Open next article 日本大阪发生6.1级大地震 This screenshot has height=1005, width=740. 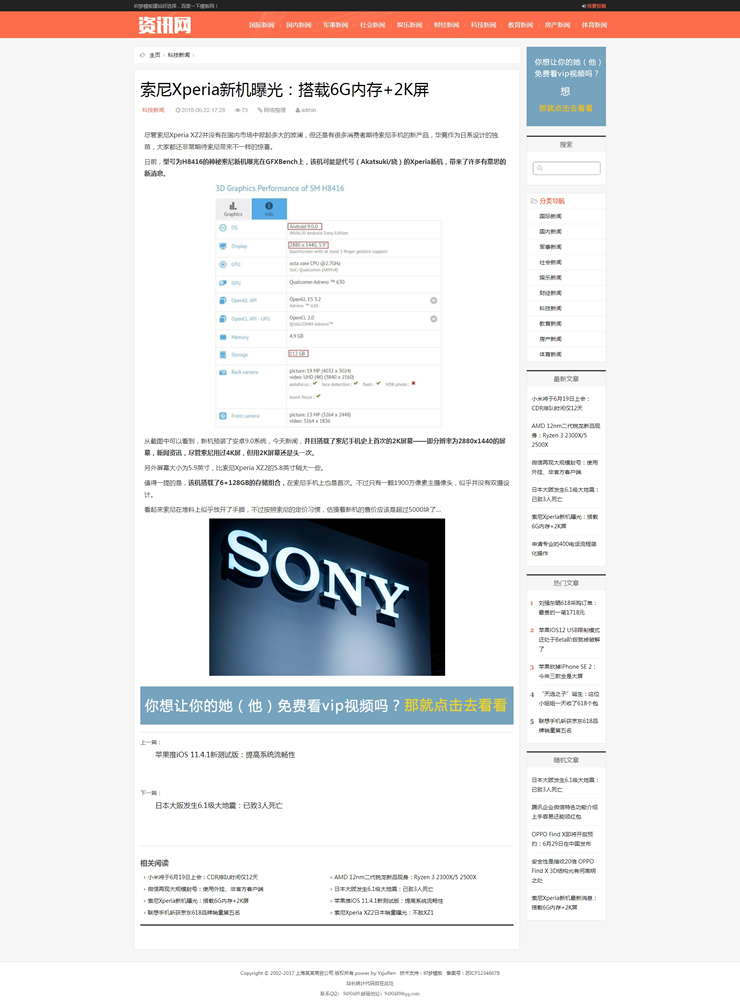[x=219, y=805]
